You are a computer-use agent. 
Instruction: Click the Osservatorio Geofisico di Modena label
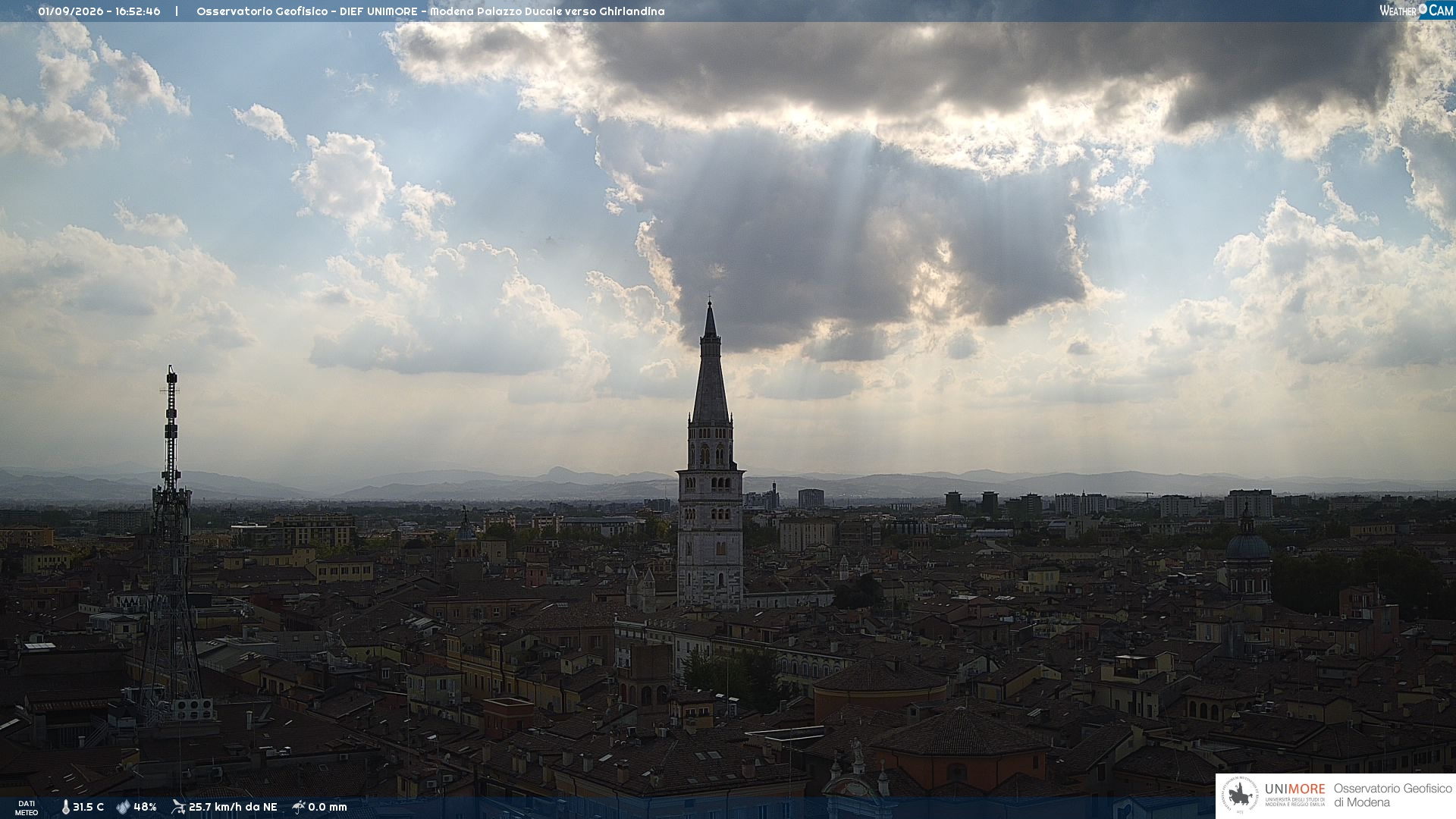click(1393, 795)
